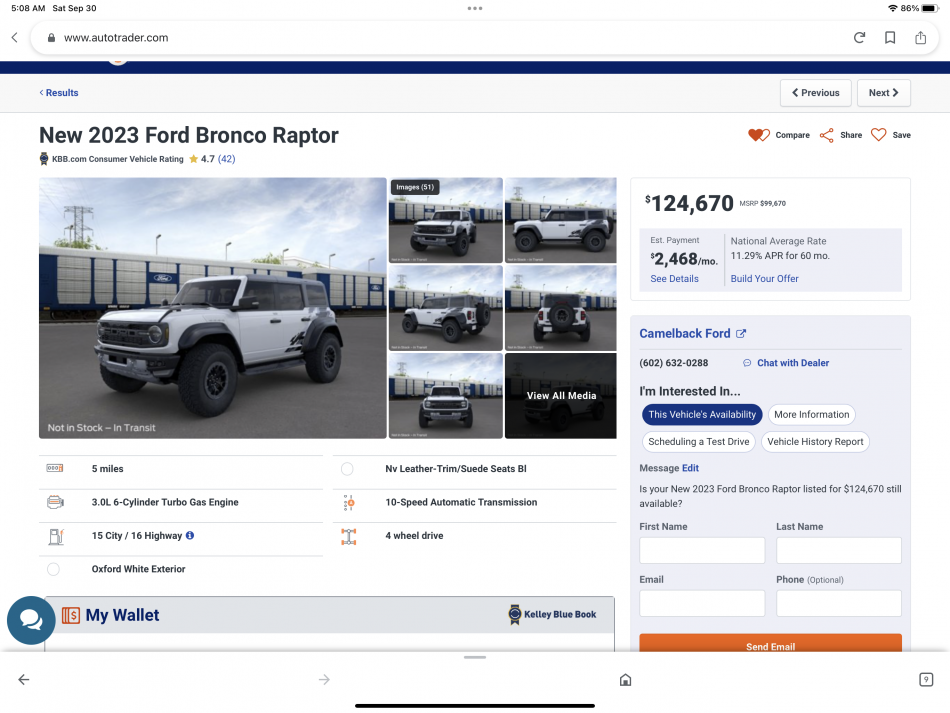The height and width of the screenshot is (713, 950).
Task: Open the three-dot multitasking menu at top
Action: 475,8
